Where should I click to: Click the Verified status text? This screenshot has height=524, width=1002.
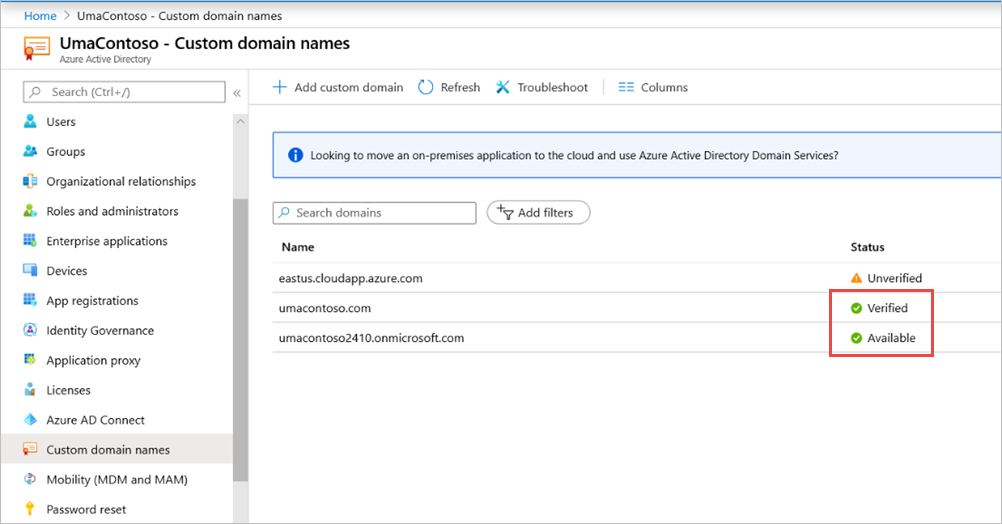pos(887,308)
